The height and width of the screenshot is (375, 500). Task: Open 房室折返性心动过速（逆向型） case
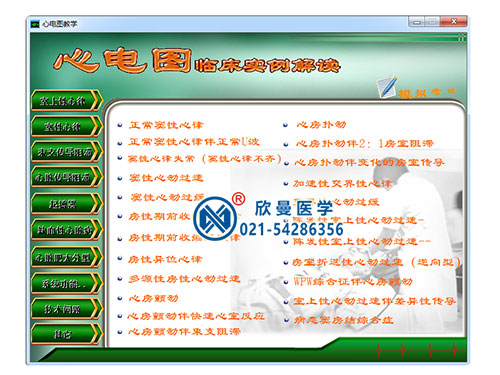(376, 262)
